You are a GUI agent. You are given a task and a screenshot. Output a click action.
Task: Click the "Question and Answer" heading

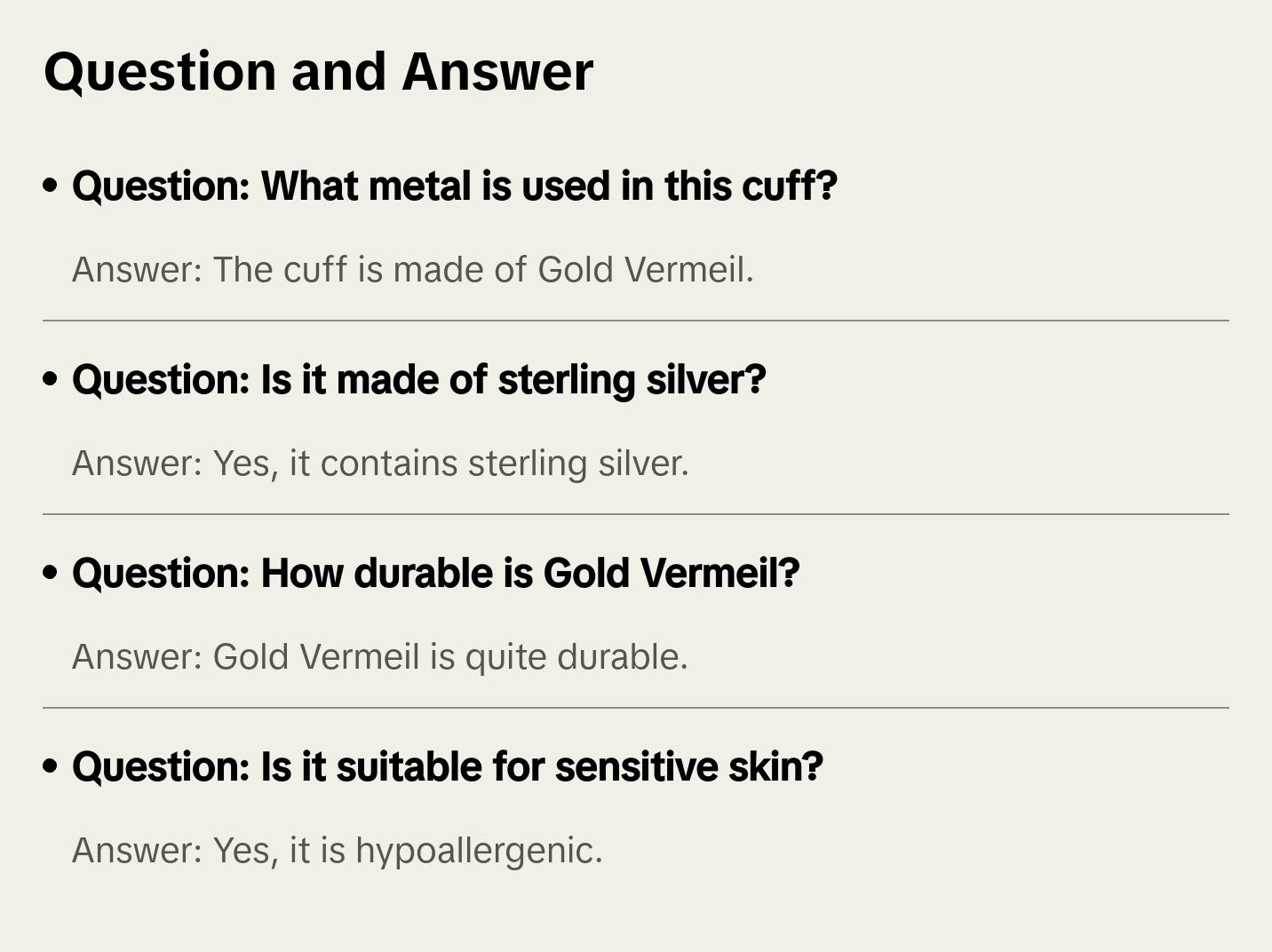point(318,72)
